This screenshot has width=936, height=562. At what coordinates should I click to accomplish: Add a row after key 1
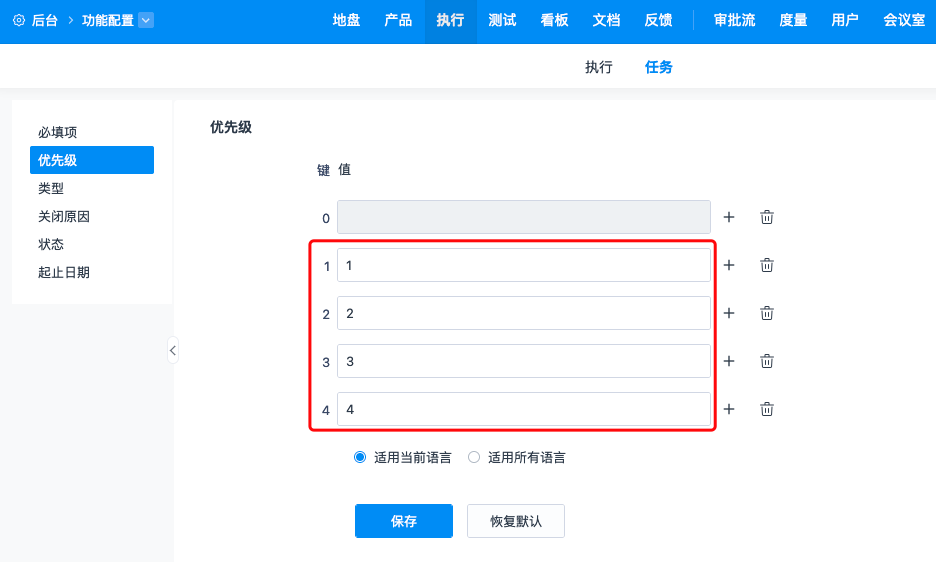[729, 265]
